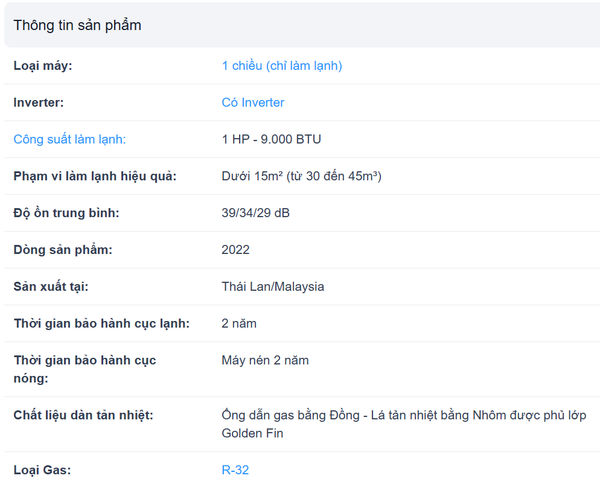
Task: Select the '39/34/29 dB' noise value
Action: [x=256, y=213]
